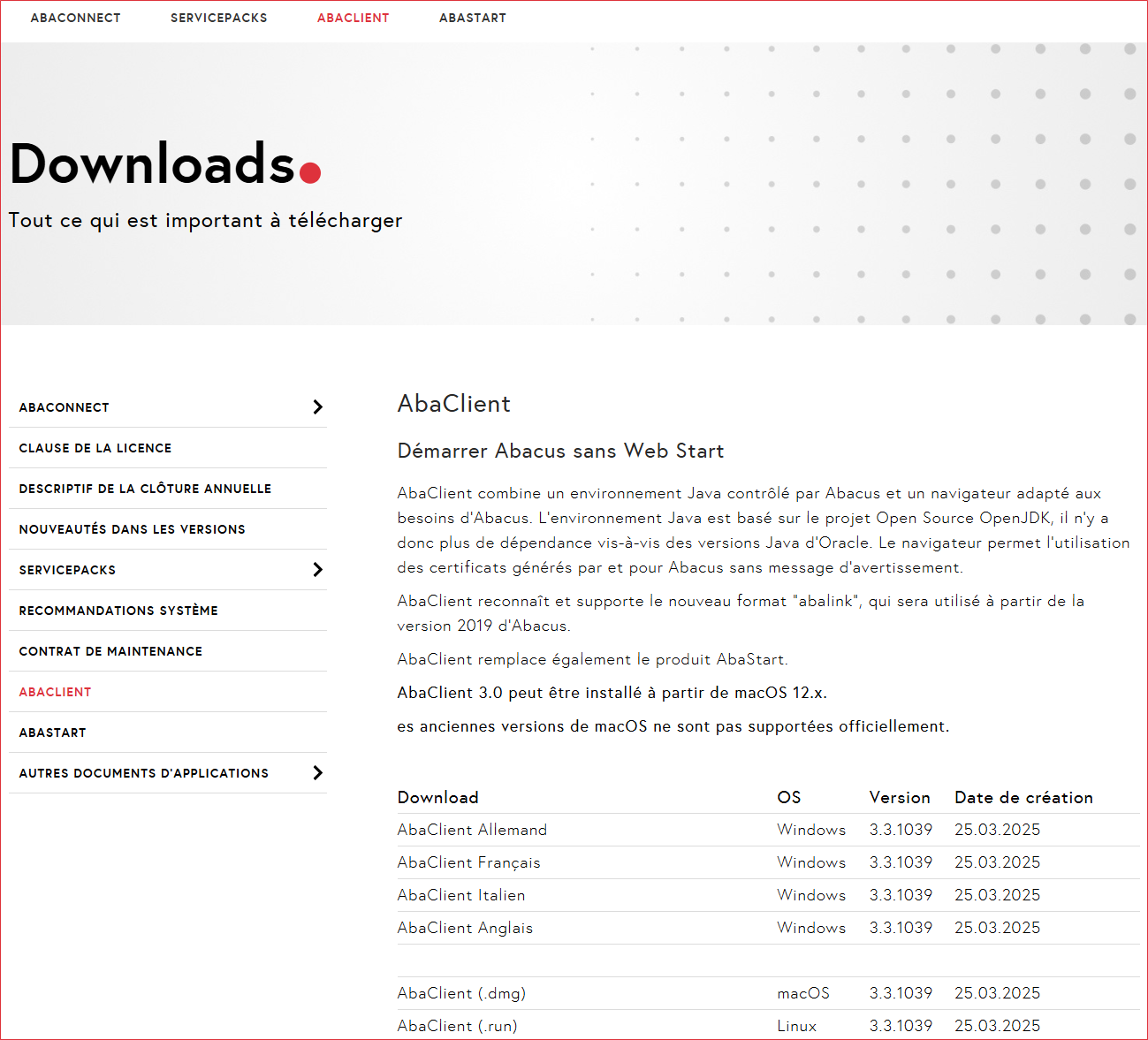
Task: Select Contrat de maintenance in sidebar
Action: 110,651
